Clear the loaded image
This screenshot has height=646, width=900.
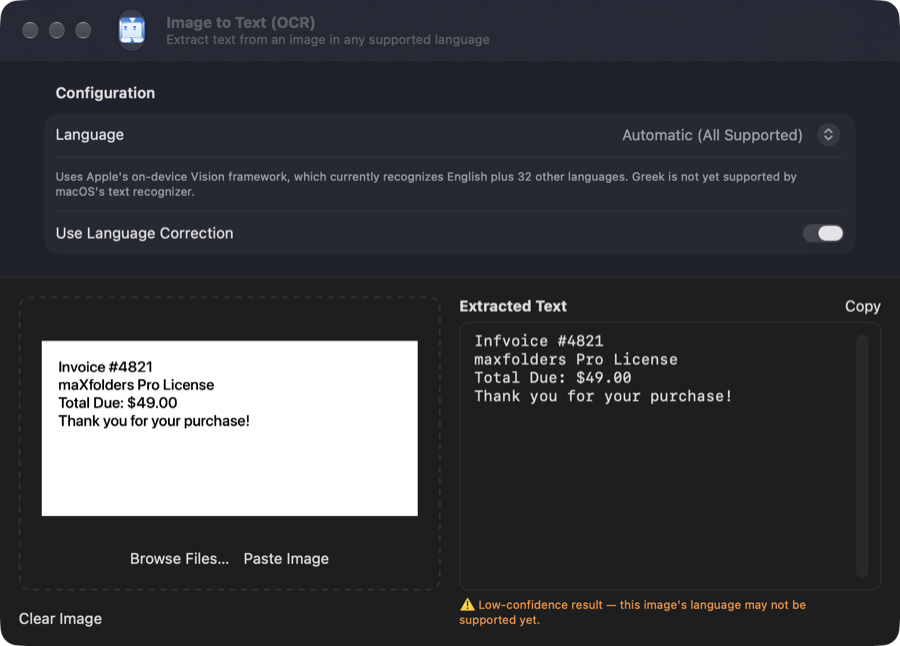point(60,618)
